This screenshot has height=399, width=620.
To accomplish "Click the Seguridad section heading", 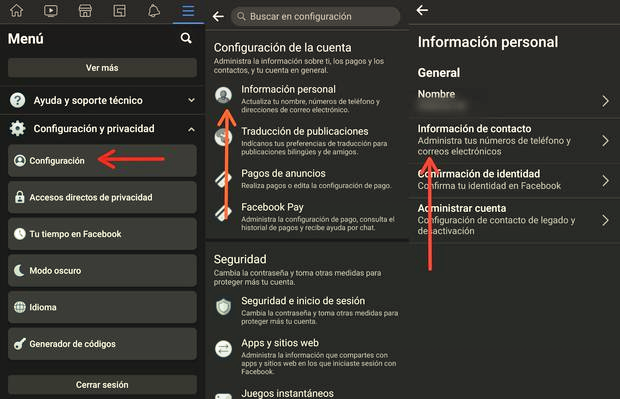I will pos(240,259).
